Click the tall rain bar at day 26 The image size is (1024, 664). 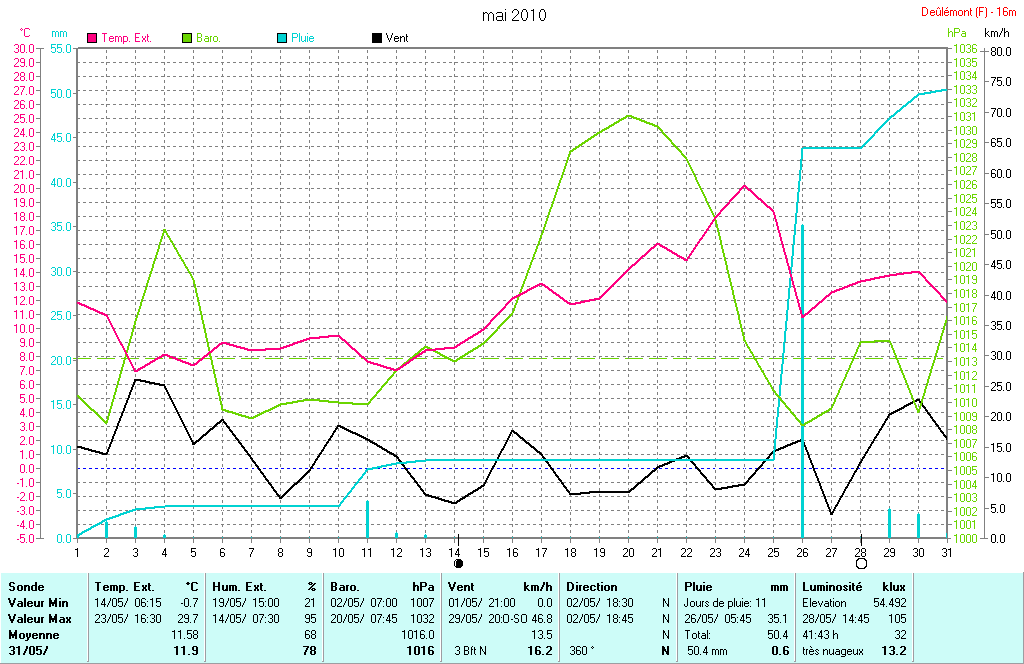pyautogui.click(x=802, y=380)
